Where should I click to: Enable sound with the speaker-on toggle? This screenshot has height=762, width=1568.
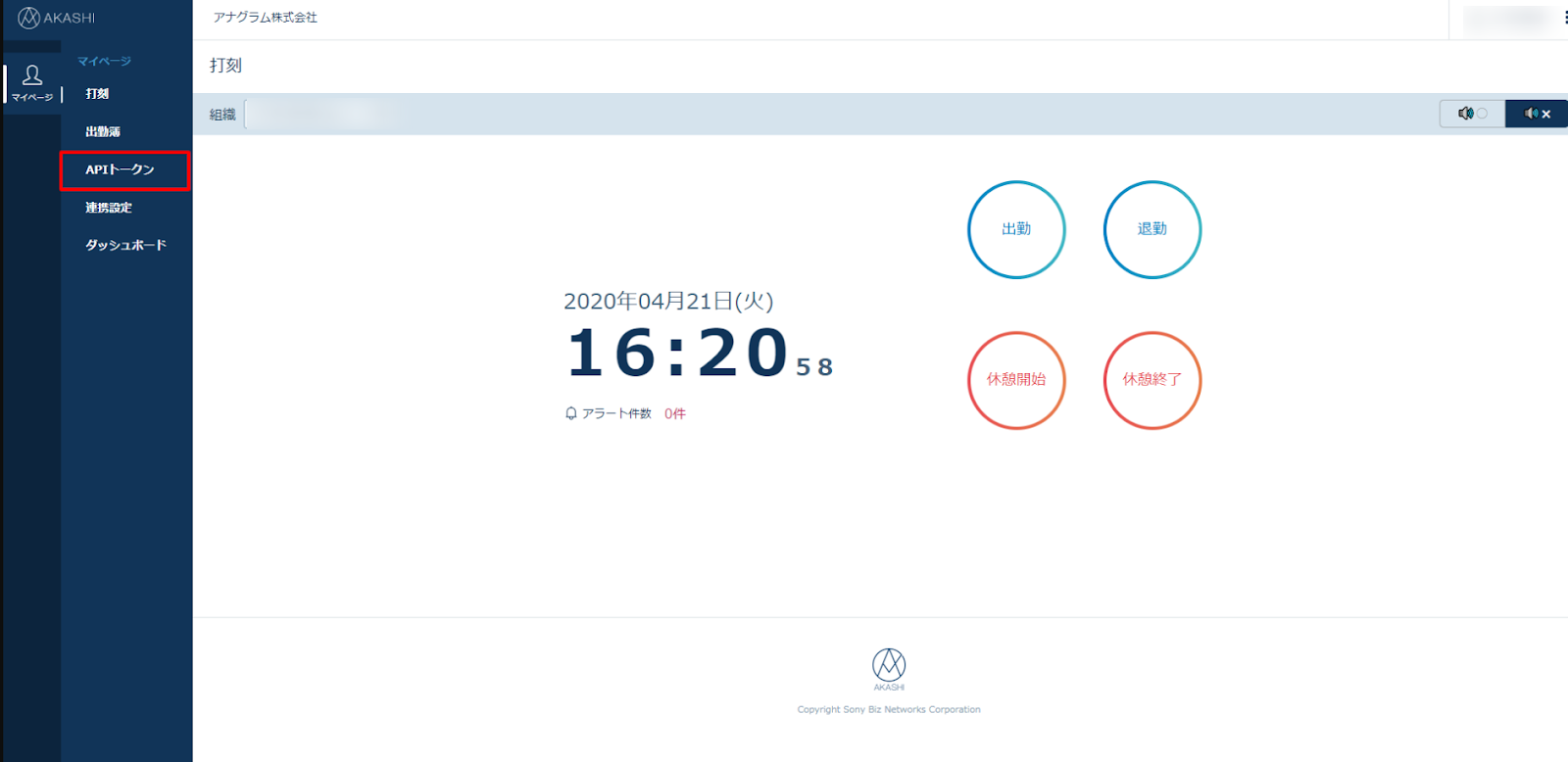1471,114
